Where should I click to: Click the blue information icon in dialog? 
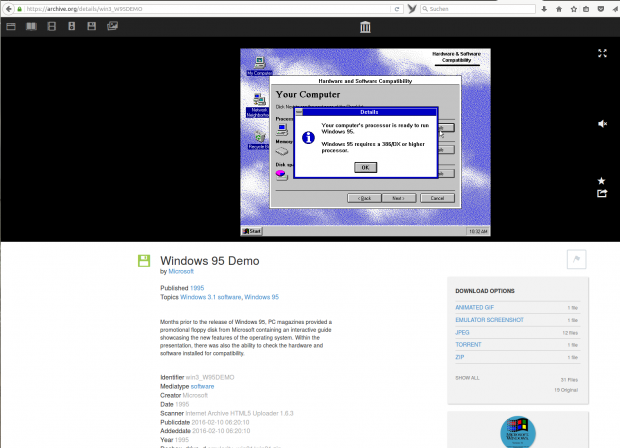point(308,138)
